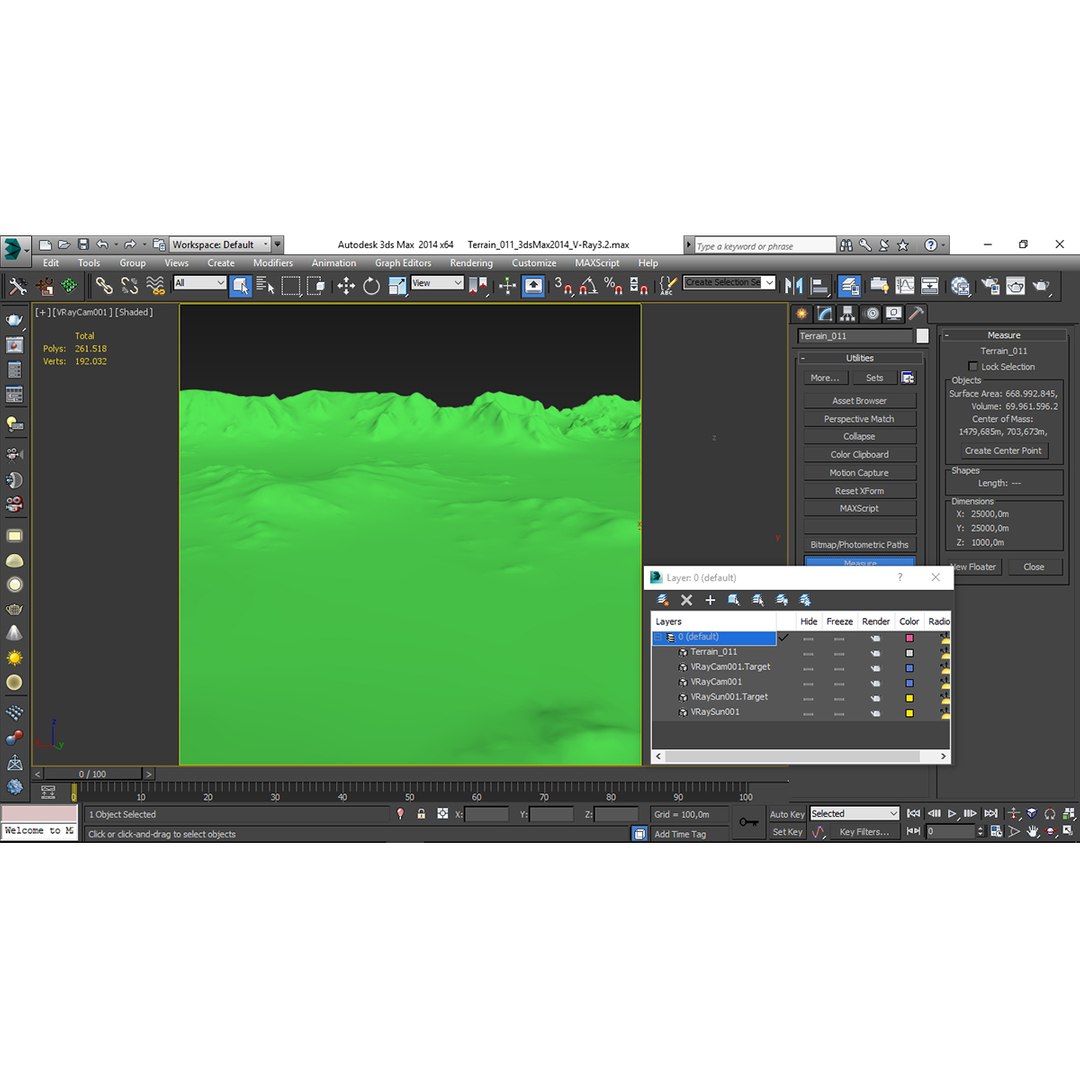Open the Motion command panel tab
The image size is (1080, 1080).
click(872, 313)
